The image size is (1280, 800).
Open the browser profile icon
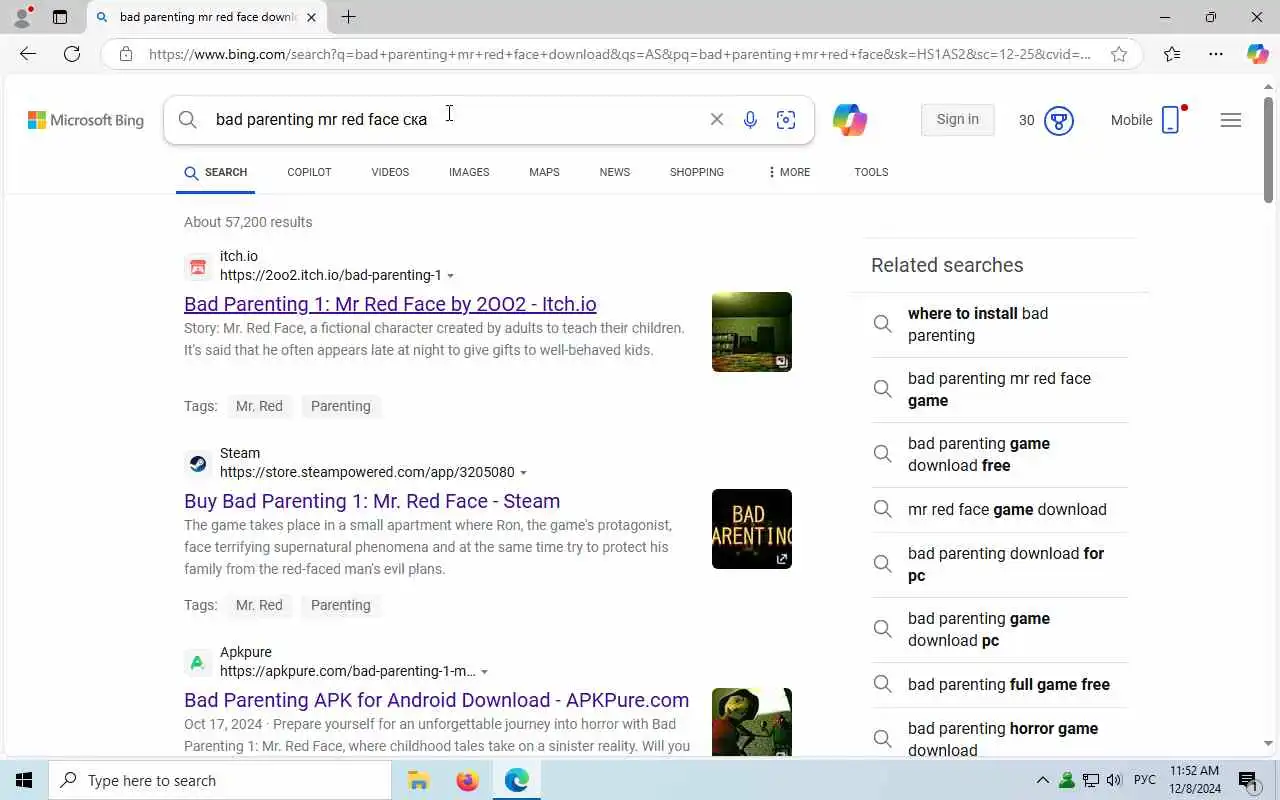click(21, 17)
